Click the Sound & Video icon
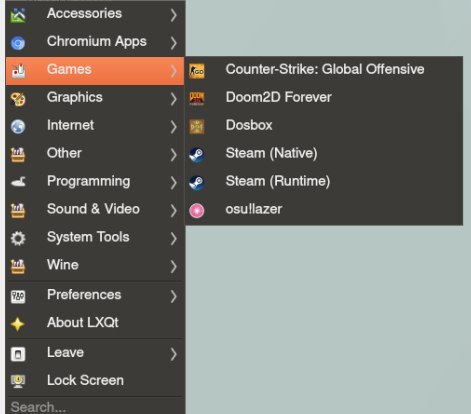 coord(18,211)
